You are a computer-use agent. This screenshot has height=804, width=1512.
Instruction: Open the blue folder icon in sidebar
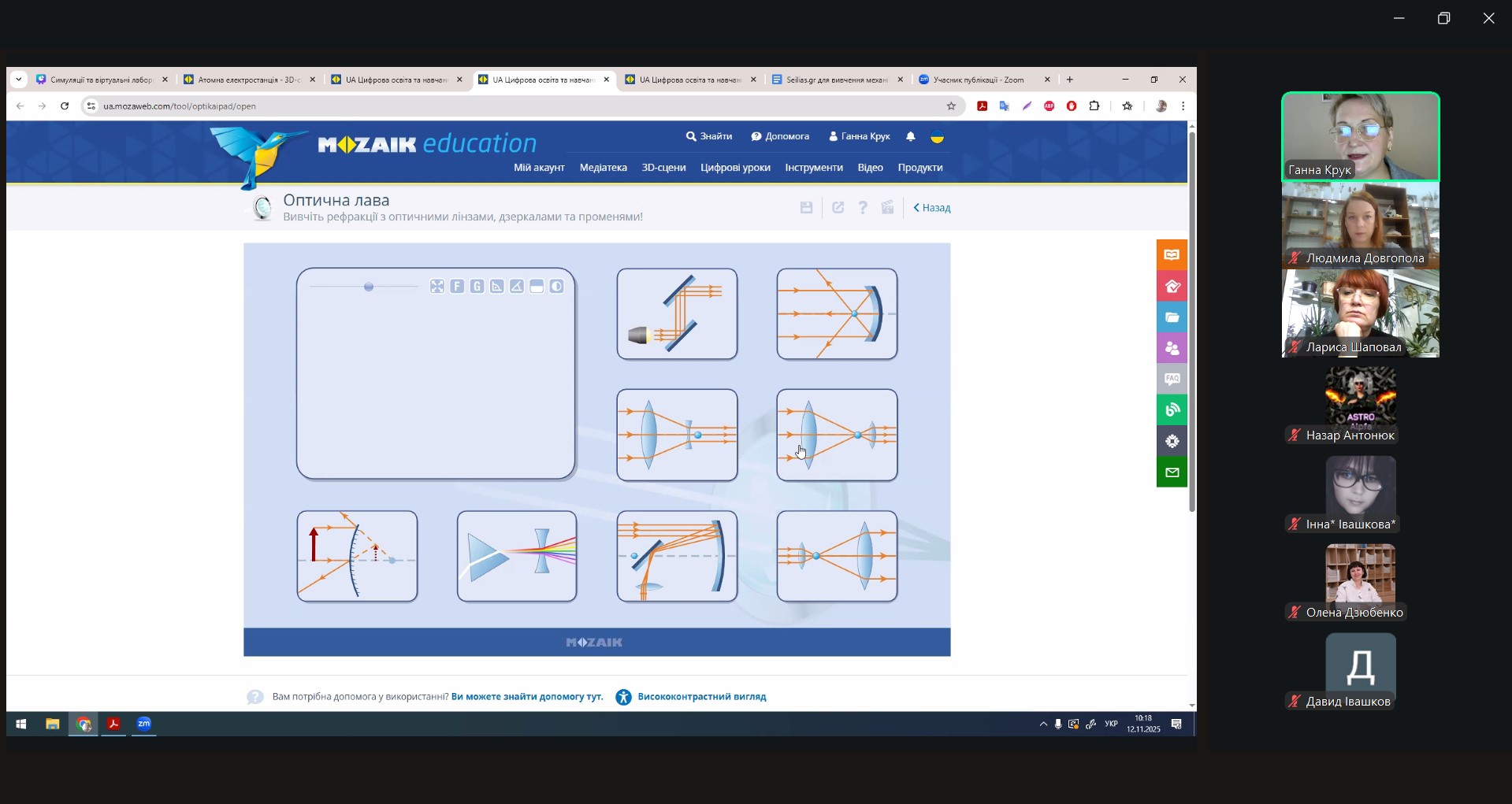[x=1172, y=317]
